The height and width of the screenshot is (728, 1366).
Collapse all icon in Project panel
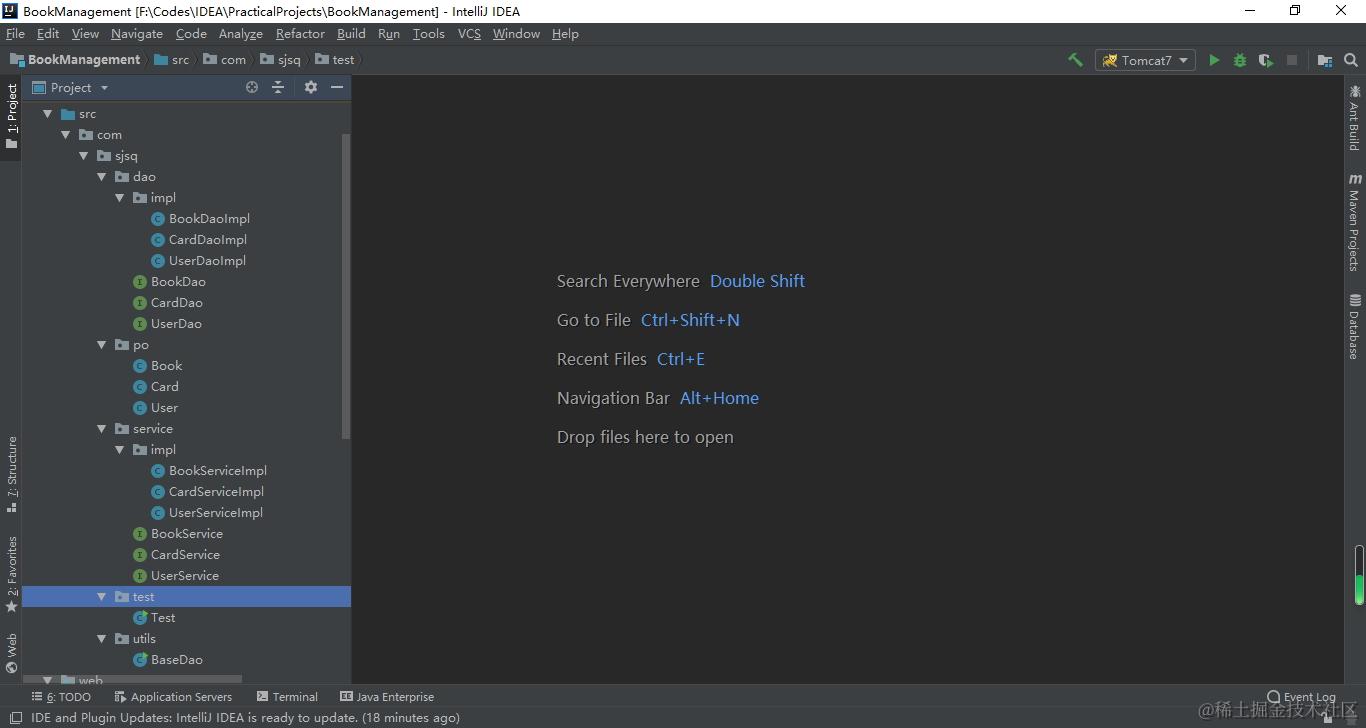point(278,88)
